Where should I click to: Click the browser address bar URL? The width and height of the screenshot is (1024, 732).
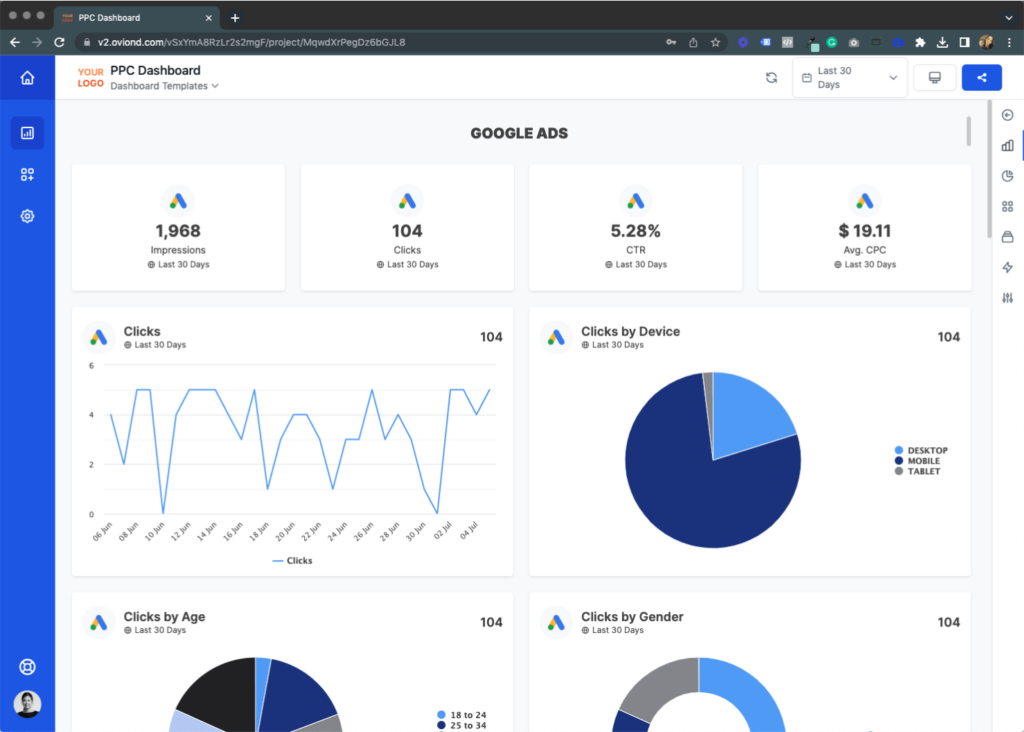tap(251, 42)
